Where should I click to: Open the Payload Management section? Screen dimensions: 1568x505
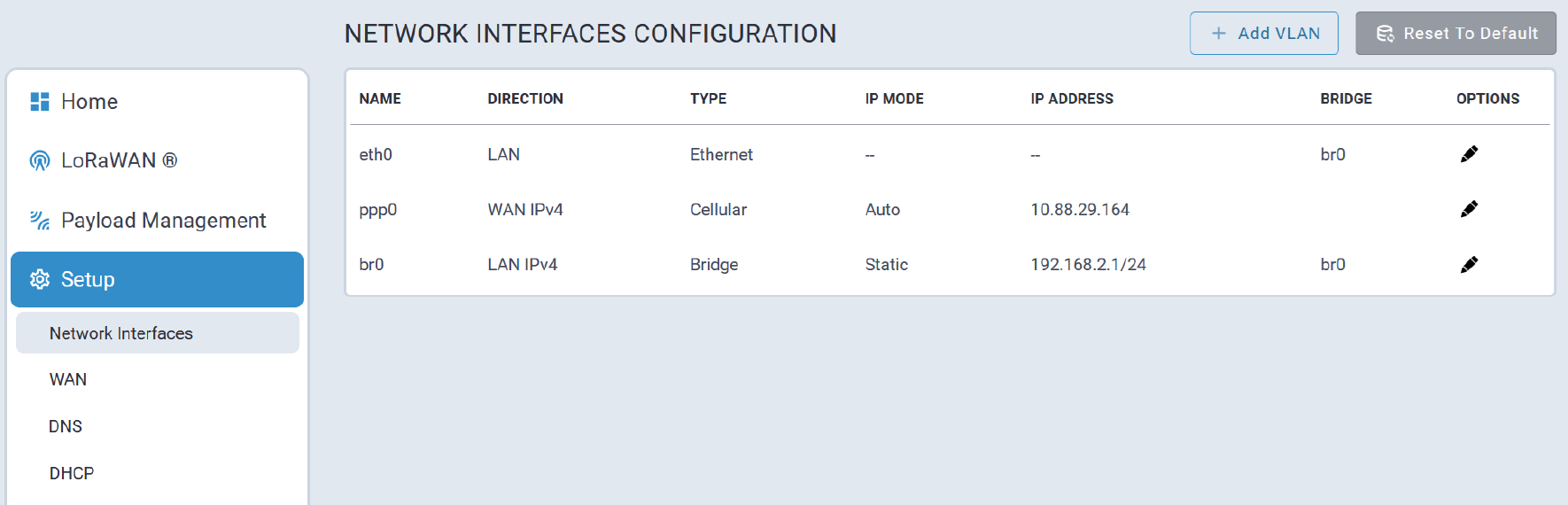coord(163,221)
